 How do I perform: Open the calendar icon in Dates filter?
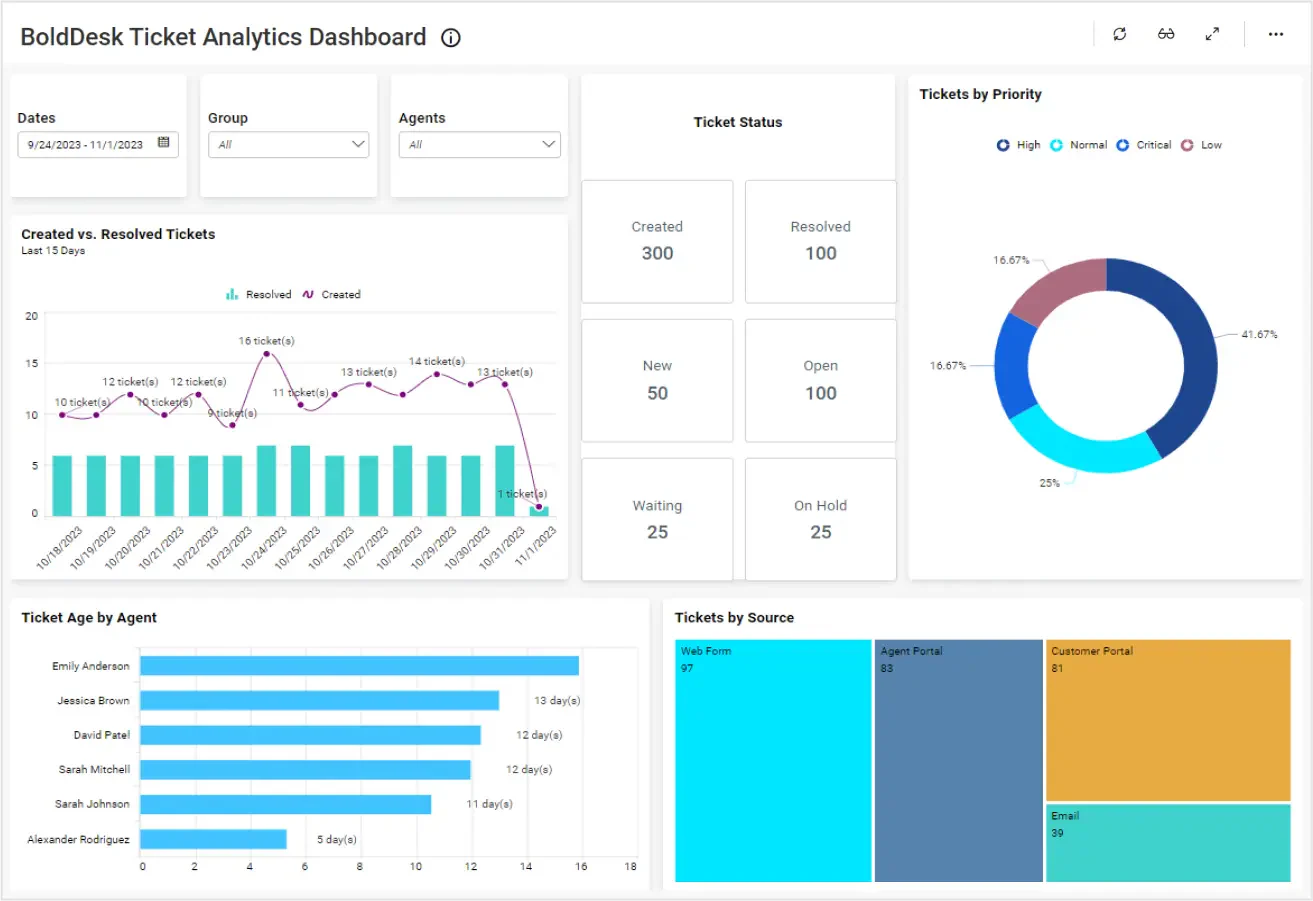[x=164, y=143]
